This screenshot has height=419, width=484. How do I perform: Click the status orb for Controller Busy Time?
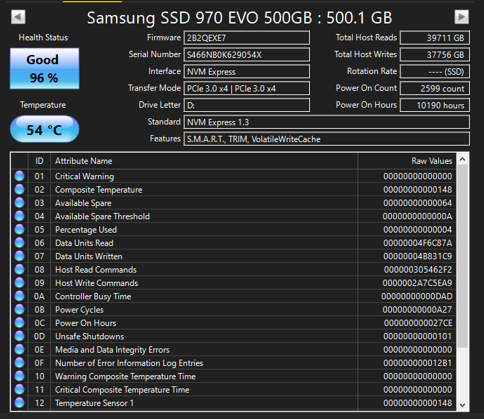tap(20, 296)
